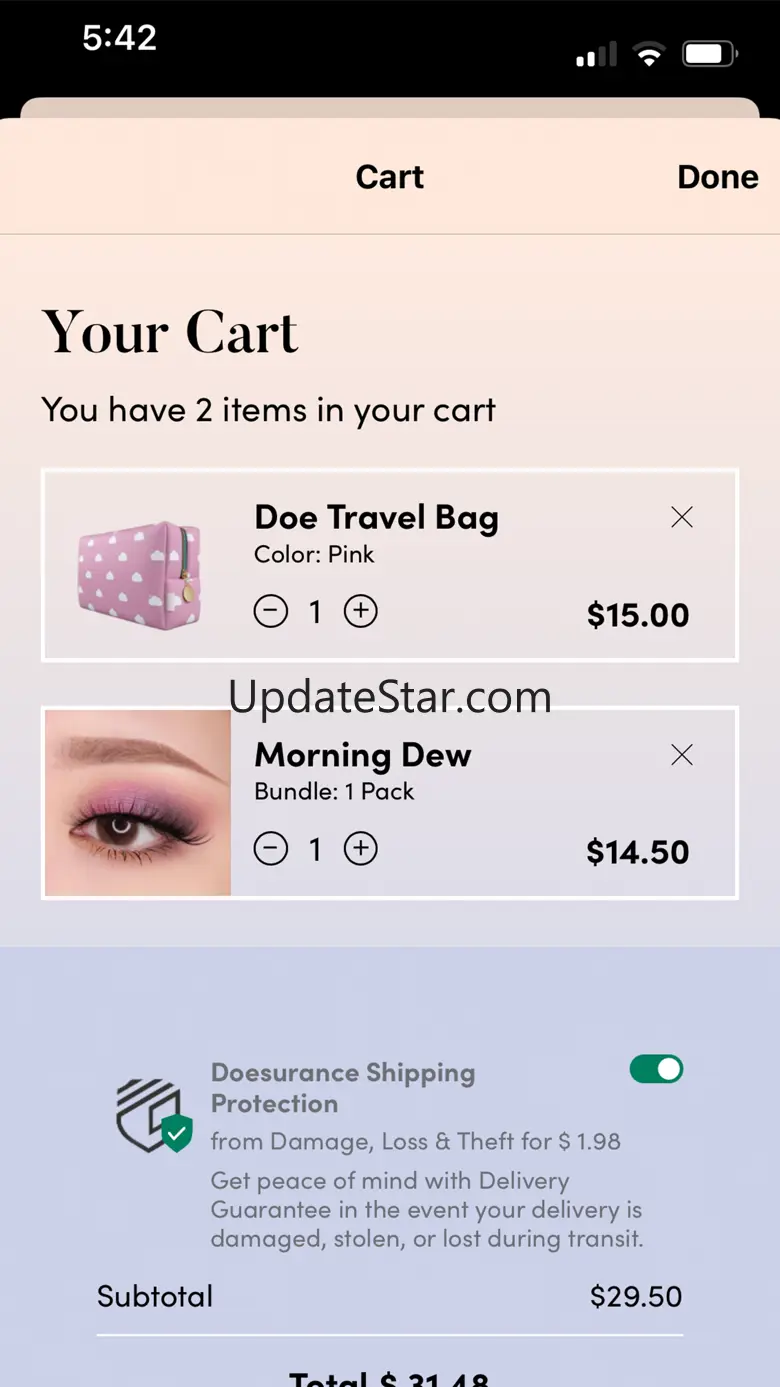Increase Doe Travel Bag quantity
Image resolution: width=780 pixels, height=1387 pixels.
(361, 611)
